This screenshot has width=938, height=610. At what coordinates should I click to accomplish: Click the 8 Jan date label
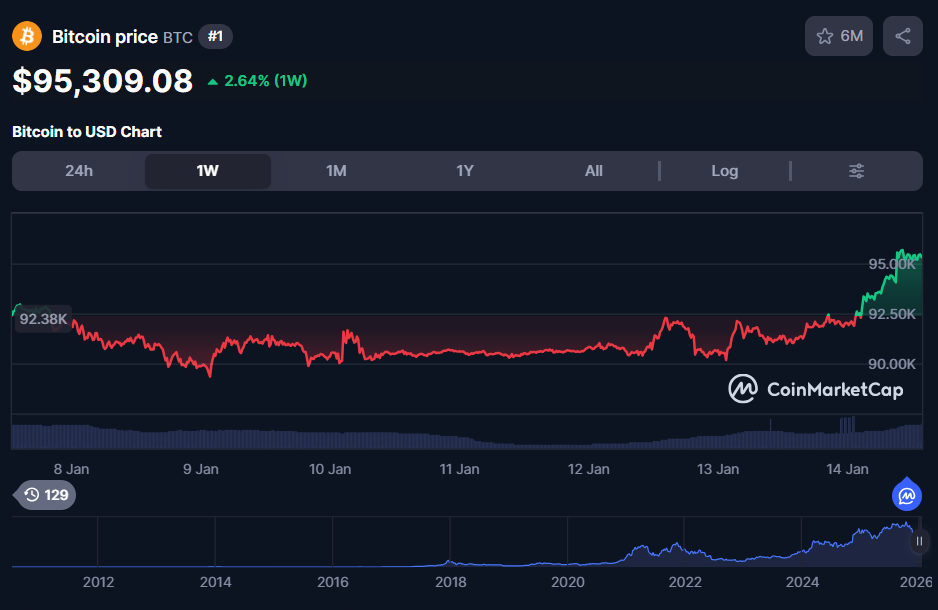(x=71, y=469)
